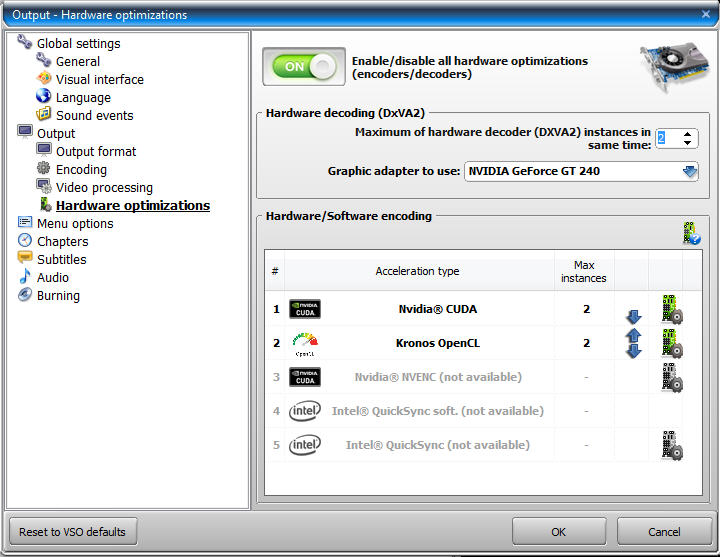The height and width of the screenshot is (557, 720).
Task: Open Audio settings
Action: tap(53, 278)
